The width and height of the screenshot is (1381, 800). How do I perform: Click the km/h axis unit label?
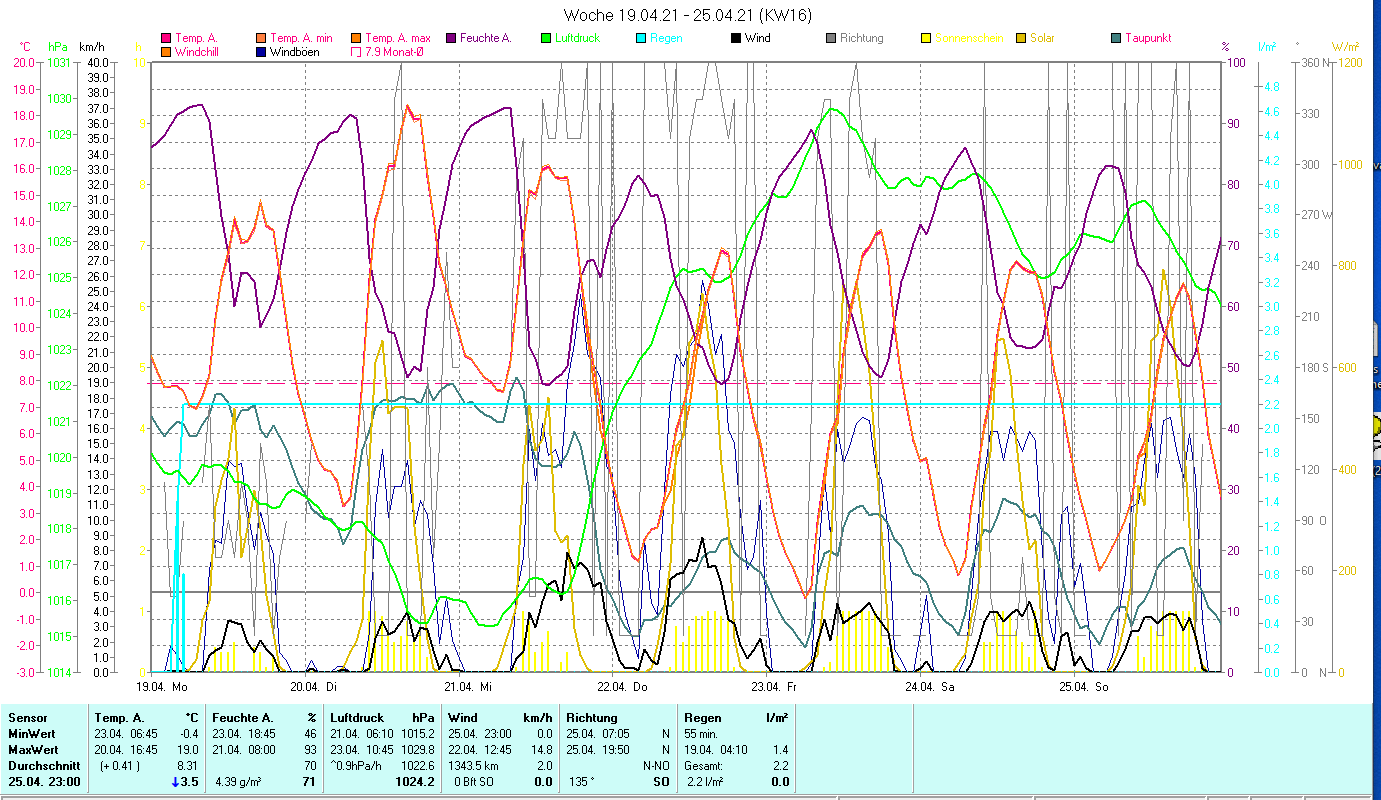click(x=91, y=46)
